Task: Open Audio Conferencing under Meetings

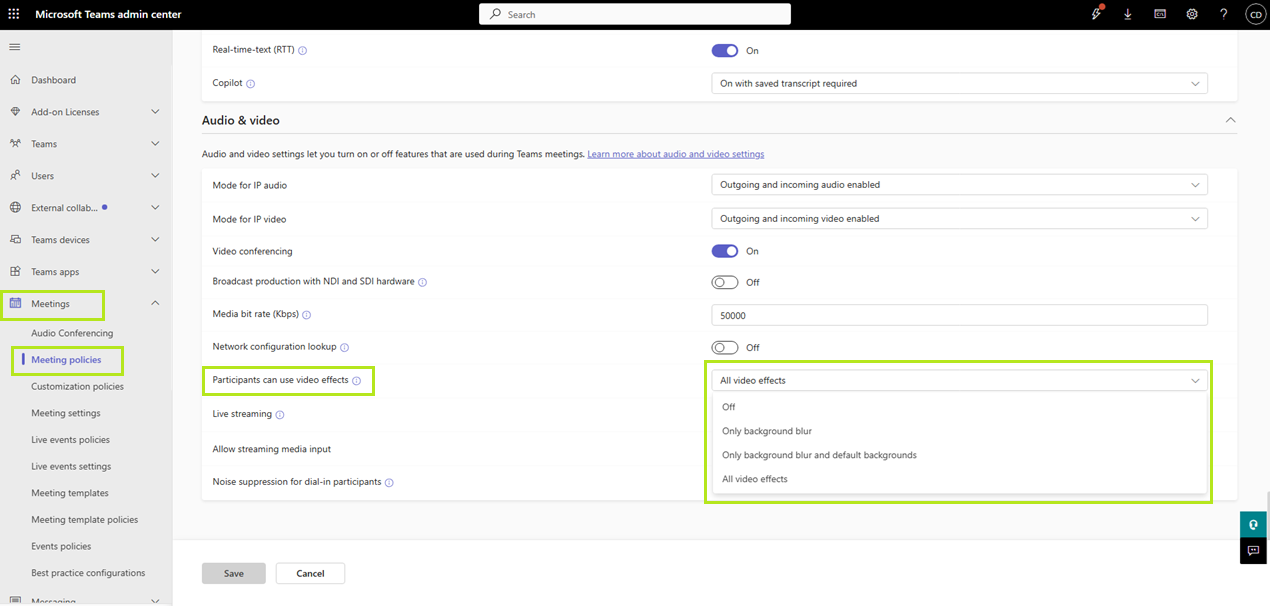Action: click(x=72, y=334)
